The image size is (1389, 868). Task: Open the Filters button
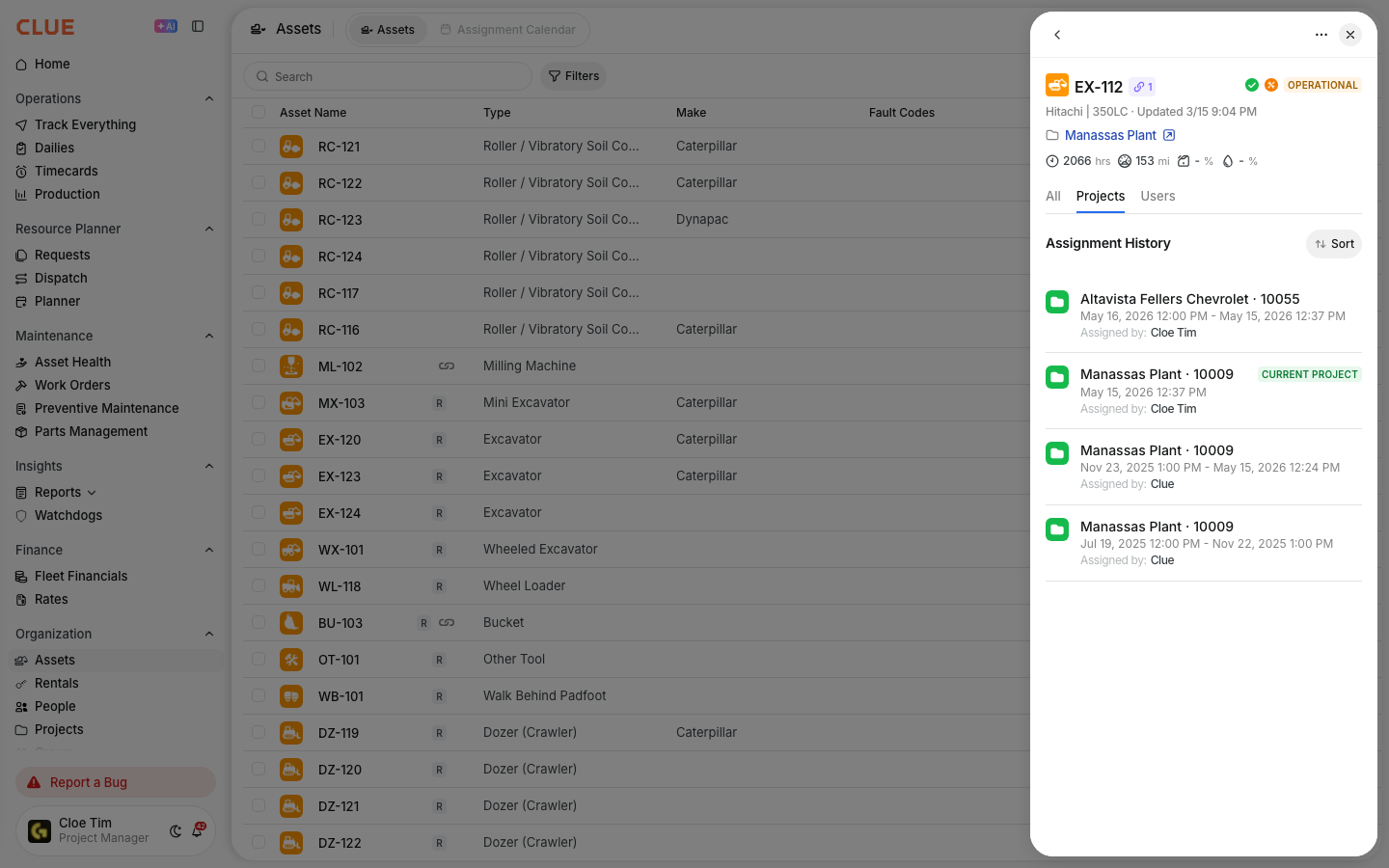(574, 76)
